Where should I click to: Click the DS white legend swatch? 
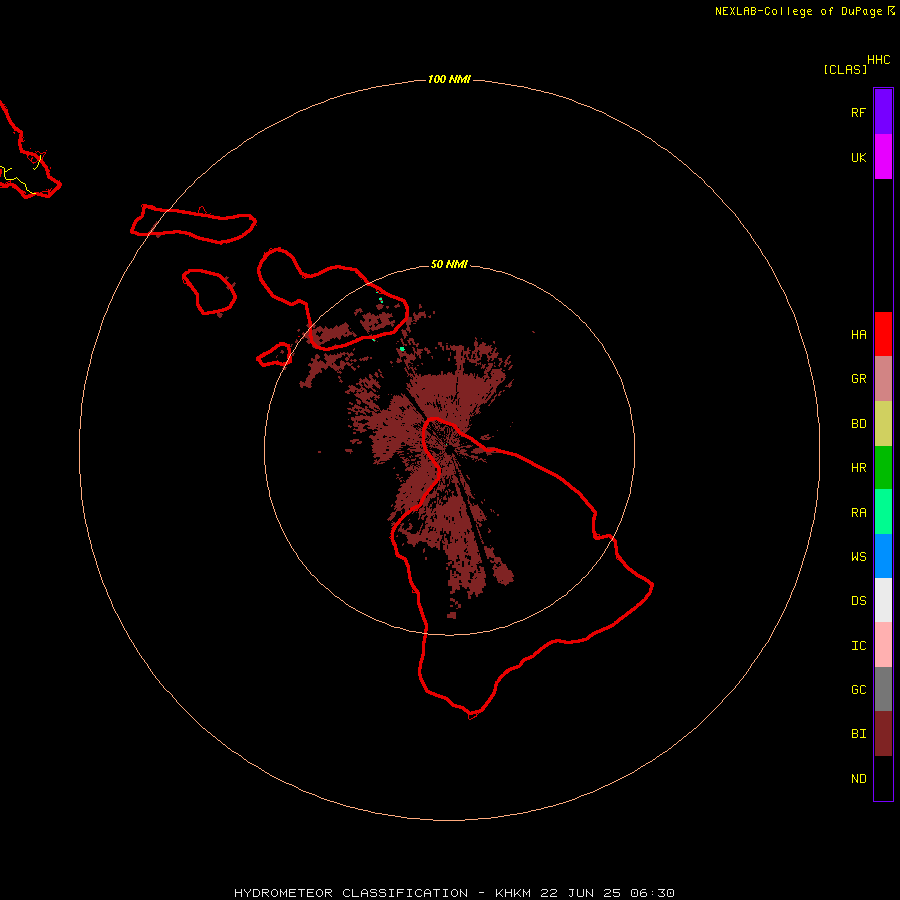883,600
